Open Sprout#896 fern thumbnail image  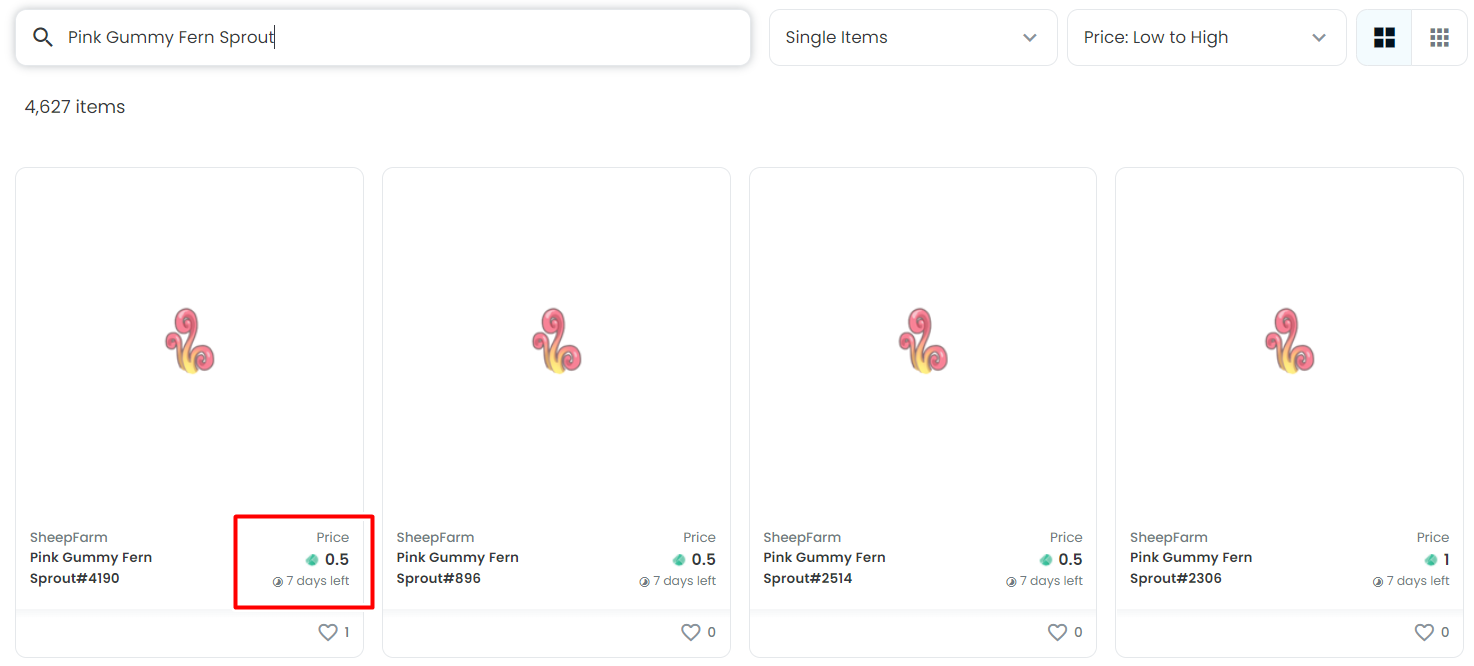[x=557, y=341]
